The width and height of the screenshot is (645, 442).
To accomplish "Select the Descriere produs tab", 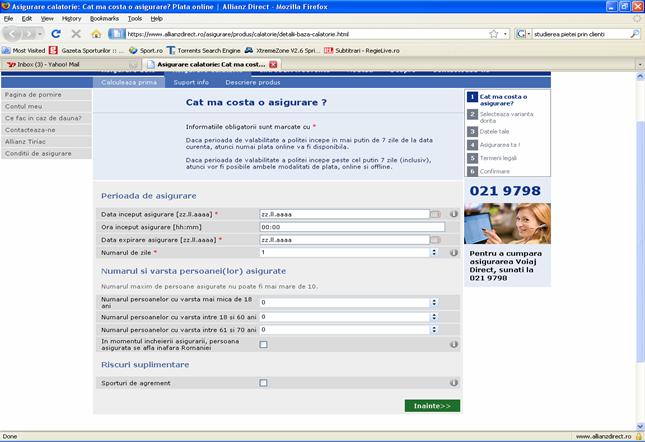I will click(253, 82).
